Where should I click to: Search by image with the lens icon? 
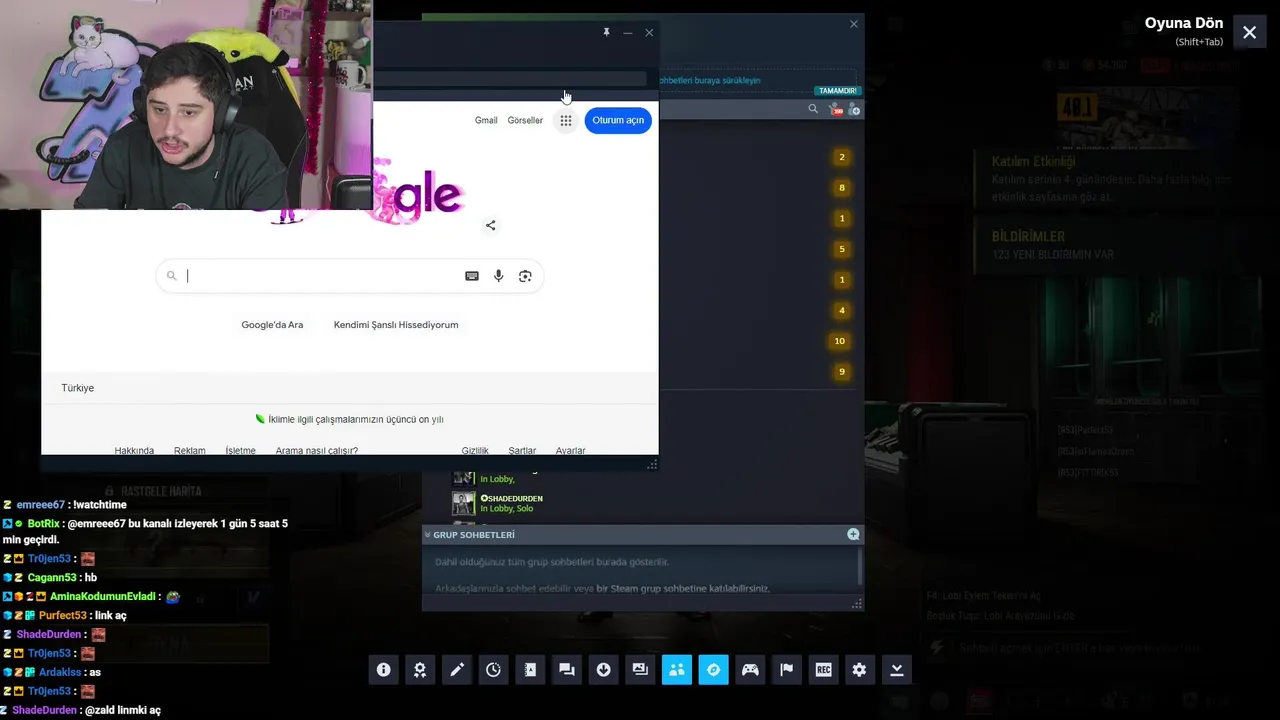(525, 276)
